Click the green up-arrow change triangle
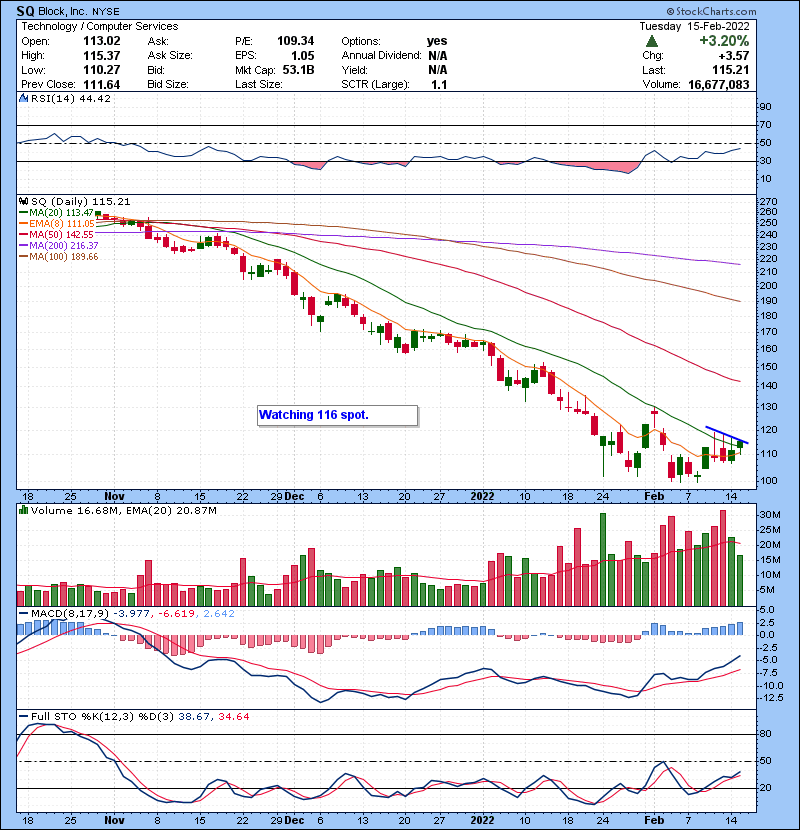 [652, 41]
